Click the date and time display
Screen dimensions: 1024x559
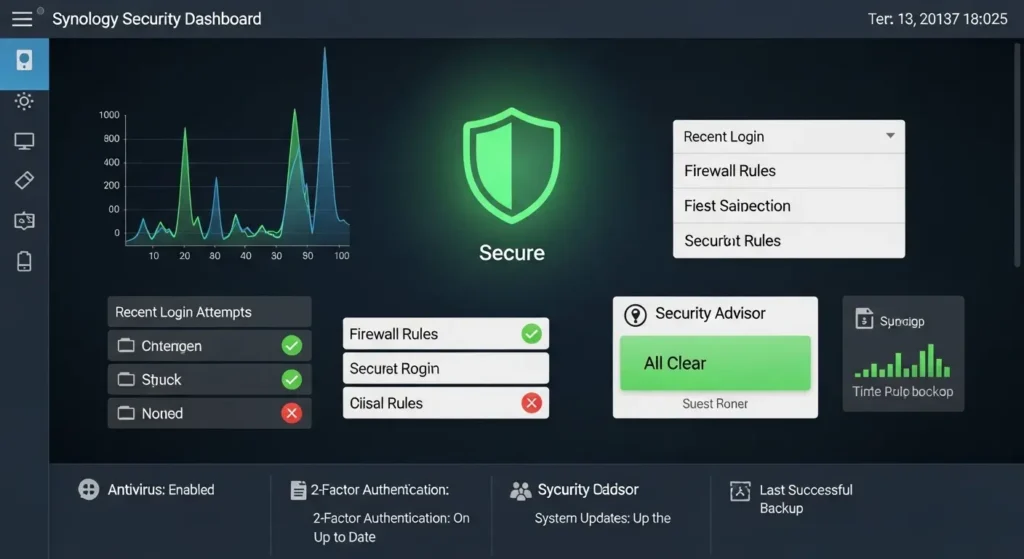937,19
